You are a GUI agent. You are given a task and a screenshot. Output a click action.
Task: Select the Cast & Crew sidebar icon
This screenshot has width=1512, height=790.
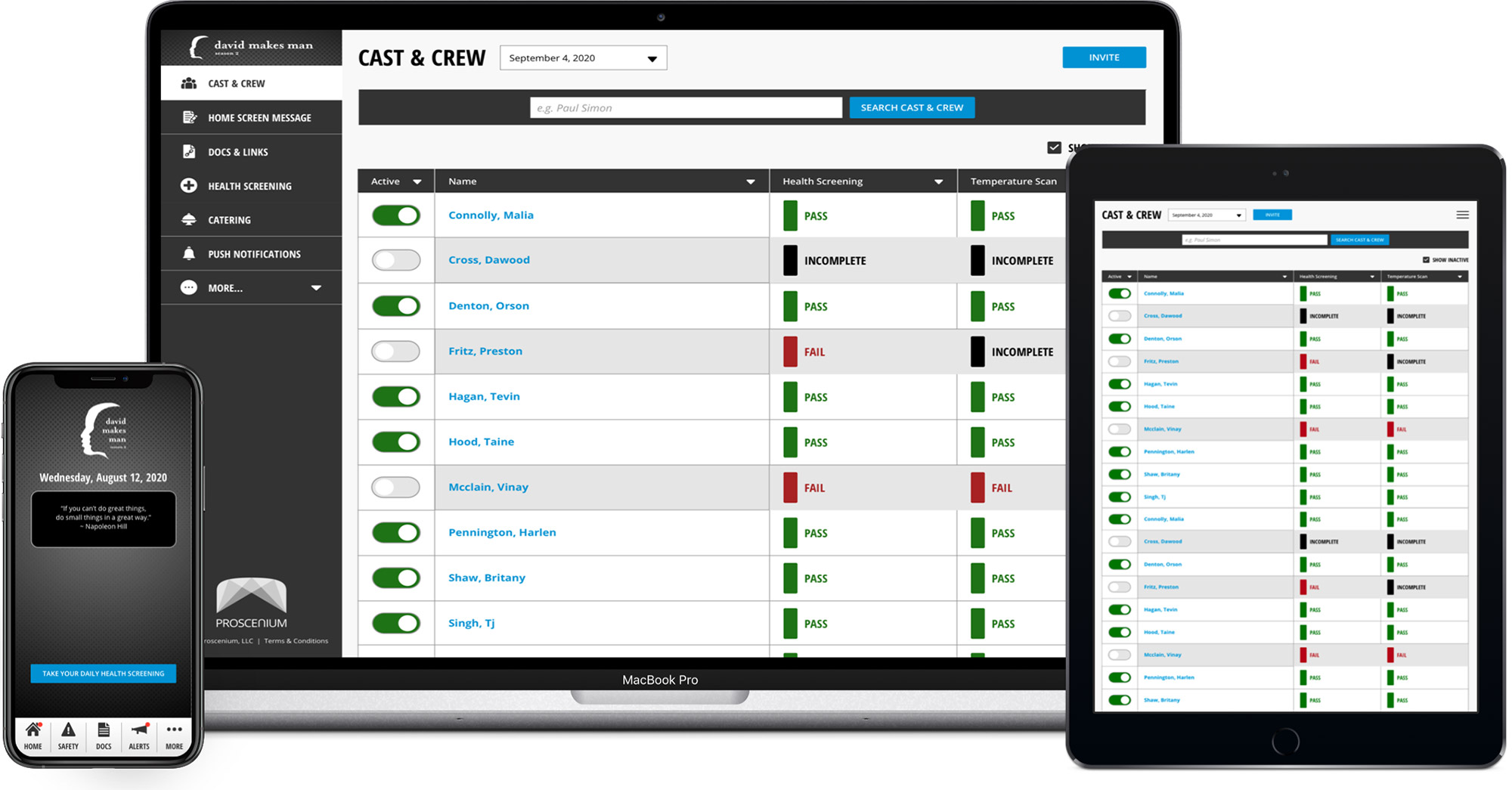tap(189, 83)
